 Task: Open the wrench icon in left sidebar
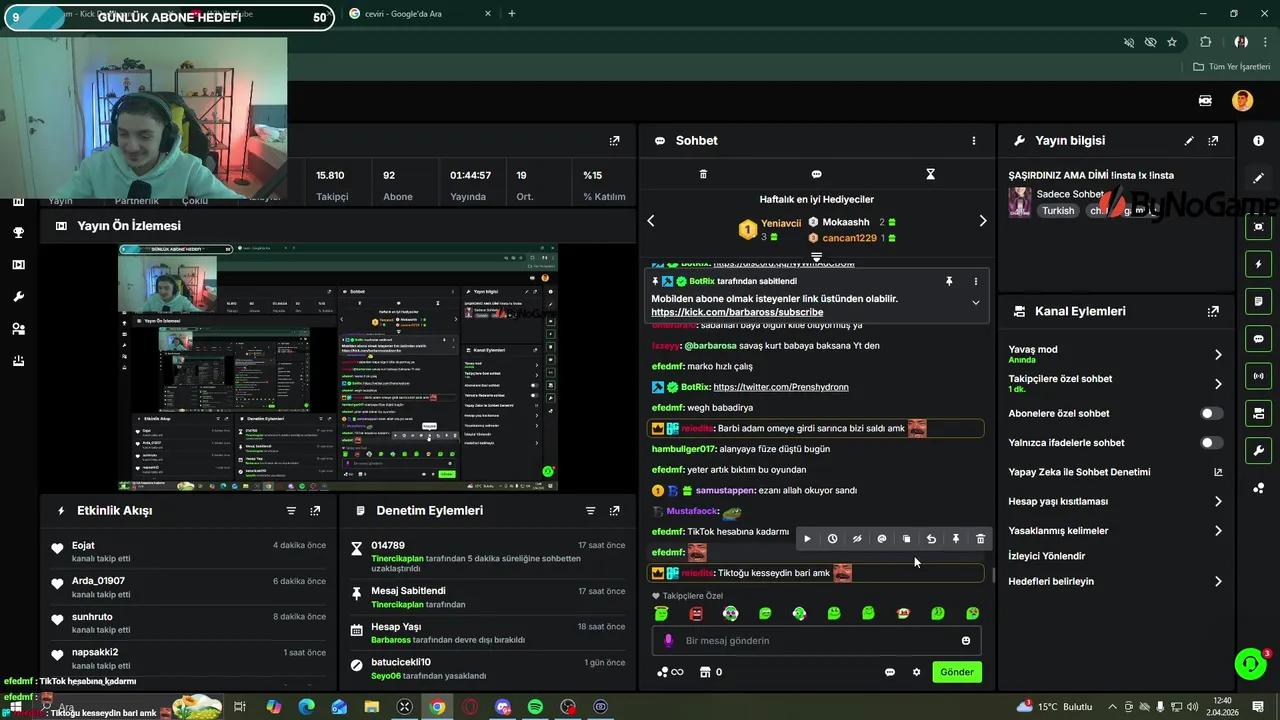(18, 297)
